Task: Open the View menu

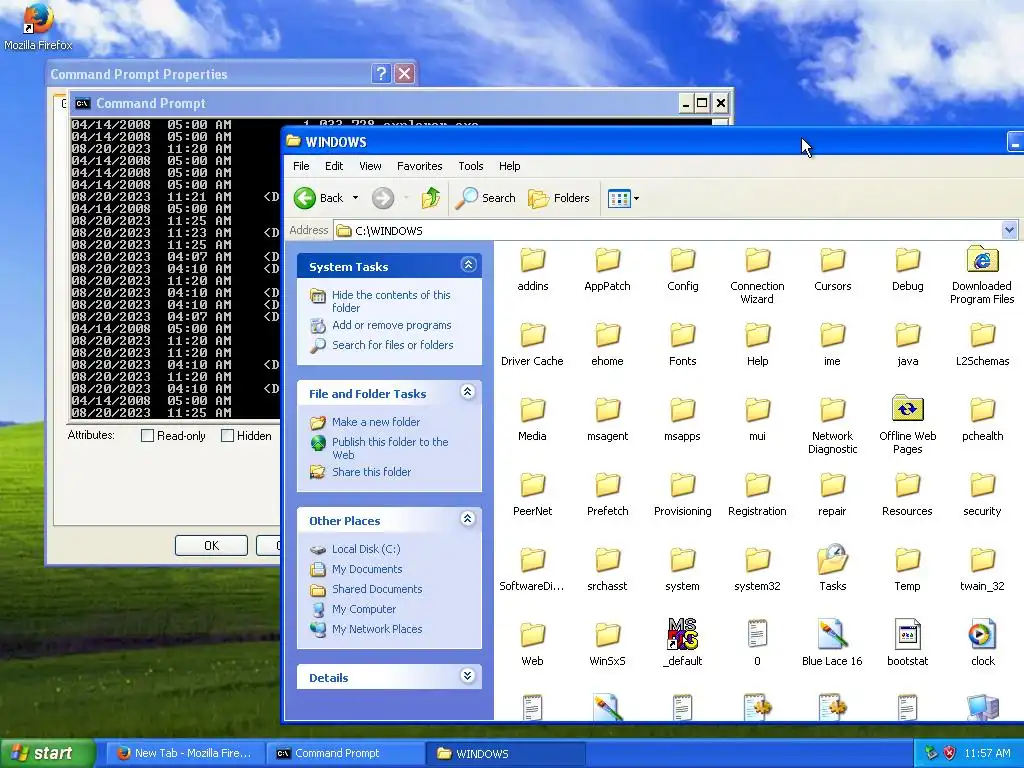Action: (x=370, y=166)
